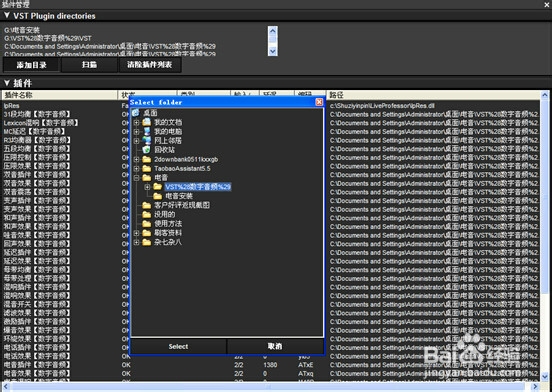Click the TaobaoAssistant5.5 folder icon

pyautogui.click(x=146, y=168)
